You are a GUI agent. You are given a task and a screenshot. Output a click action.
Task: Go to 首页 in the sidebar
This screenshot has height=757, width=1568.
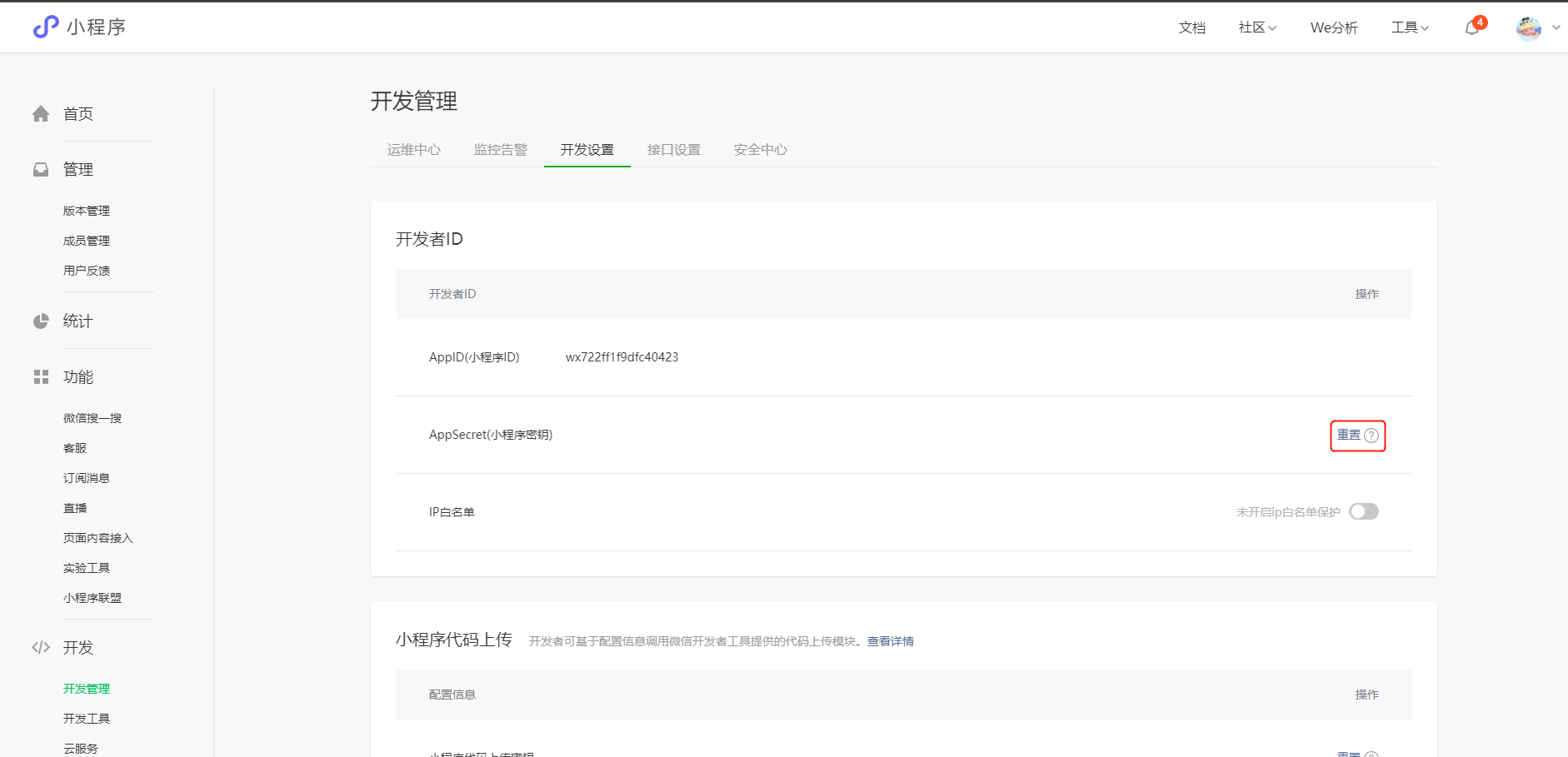(78, 113)
